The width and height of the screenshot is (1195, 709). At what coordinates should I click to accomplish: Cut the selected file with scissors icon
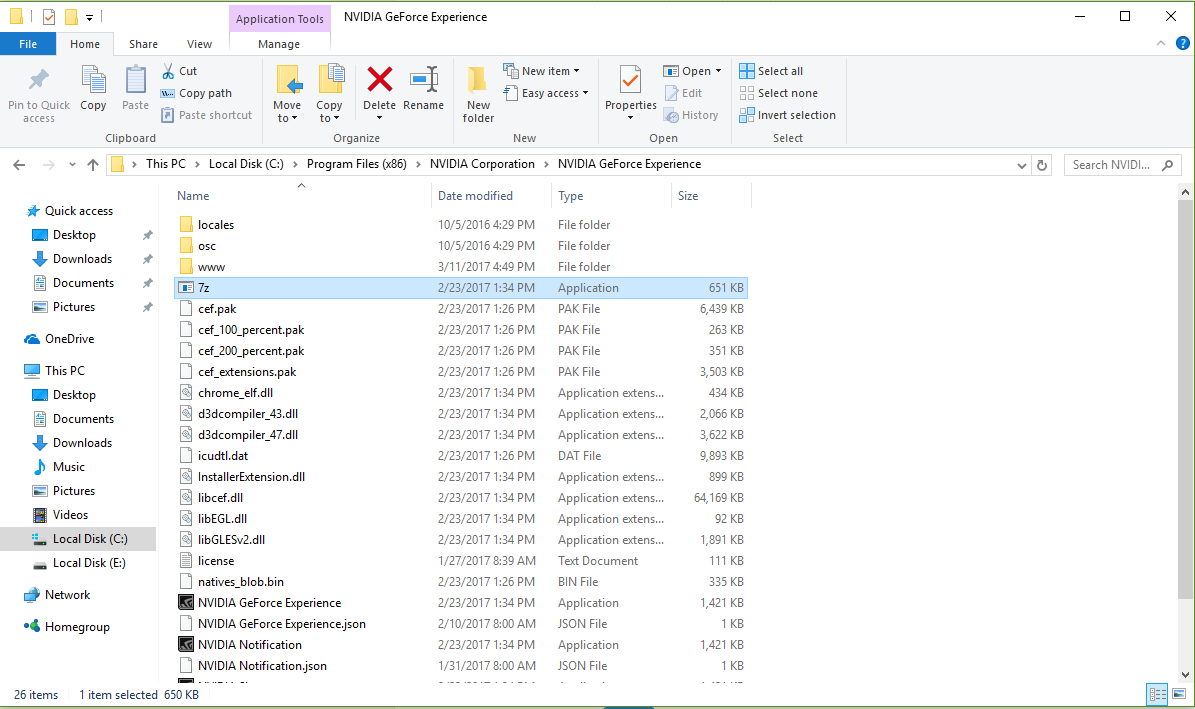168,71
